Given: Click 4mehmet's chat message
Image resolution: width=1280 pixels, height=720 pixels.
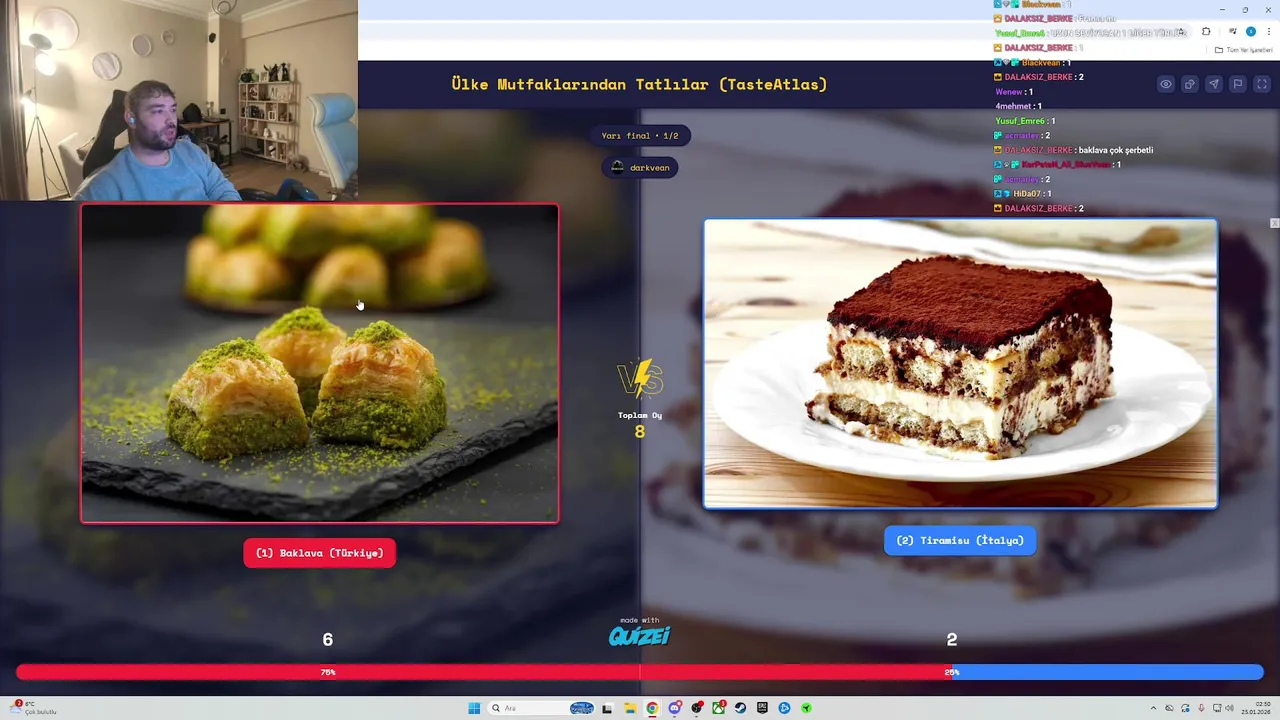Looking at the screenshot, I should click(1019, 106).
